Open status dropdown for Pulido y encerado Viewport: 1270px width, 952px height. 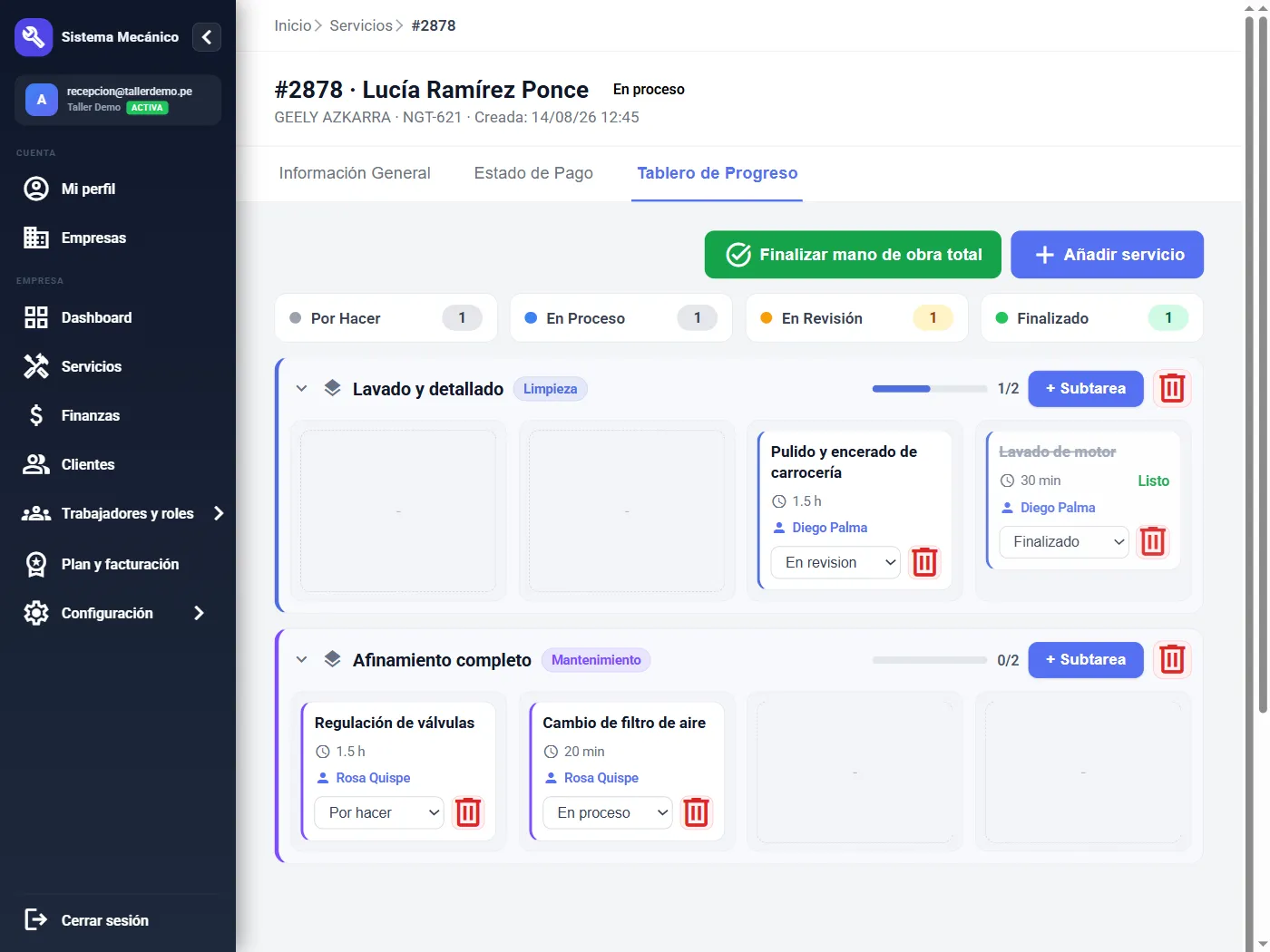tap(835, 562)
